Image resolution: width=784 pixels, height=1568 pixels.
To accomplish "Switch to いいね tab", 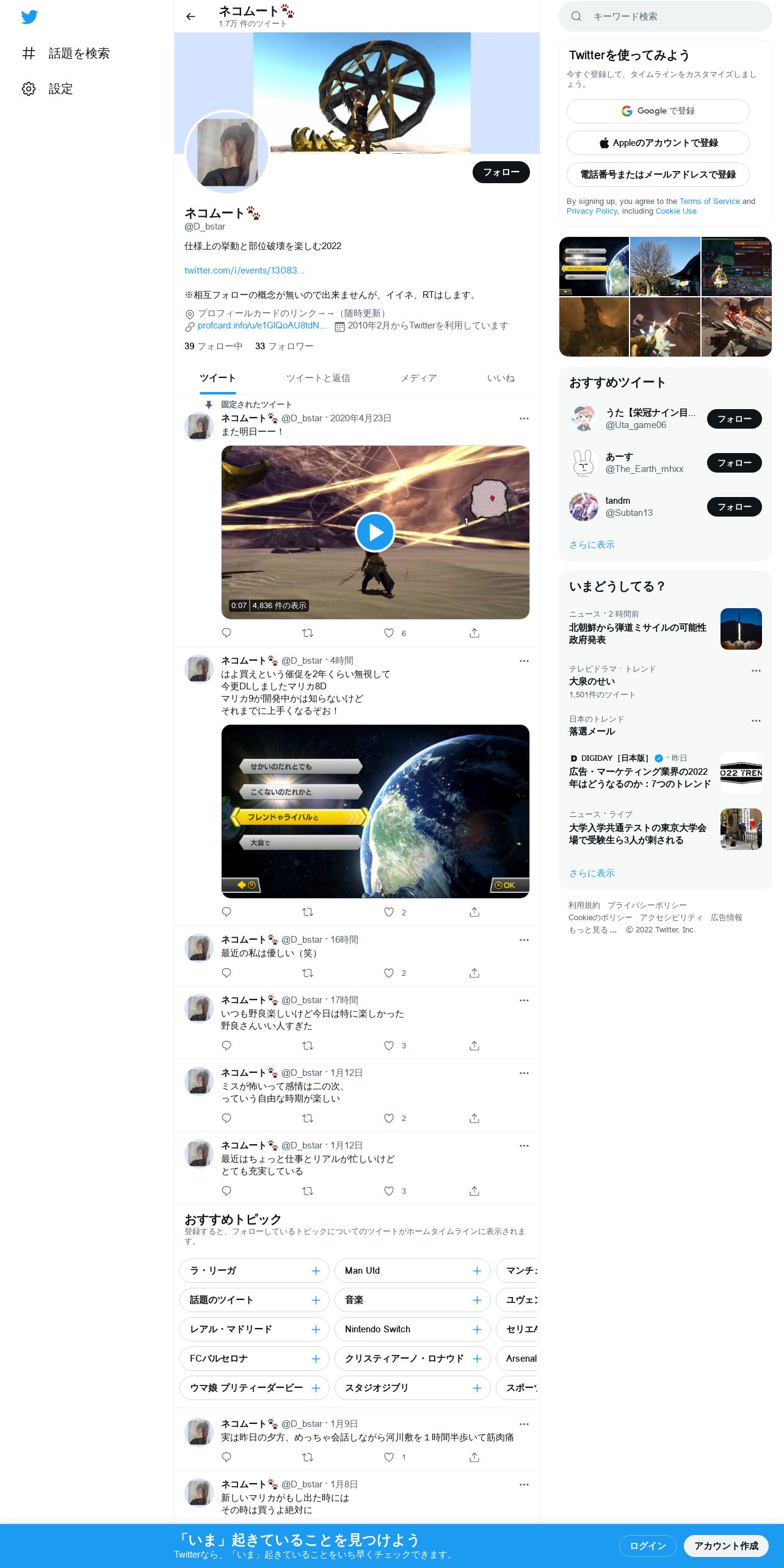I will 501,379.
